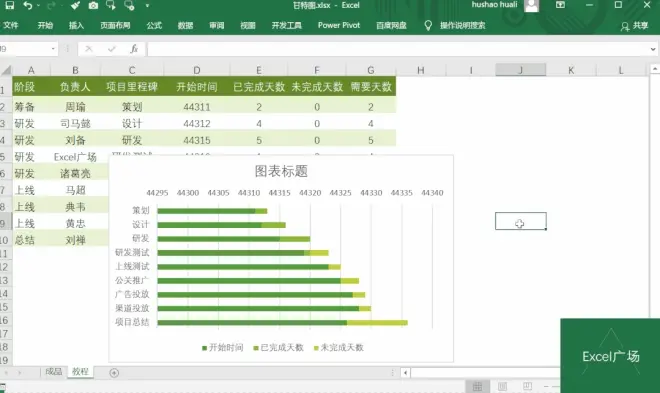Click the 研发测试 axis label in chart
The image size is (660, 393).
click(x=132, y=252)
